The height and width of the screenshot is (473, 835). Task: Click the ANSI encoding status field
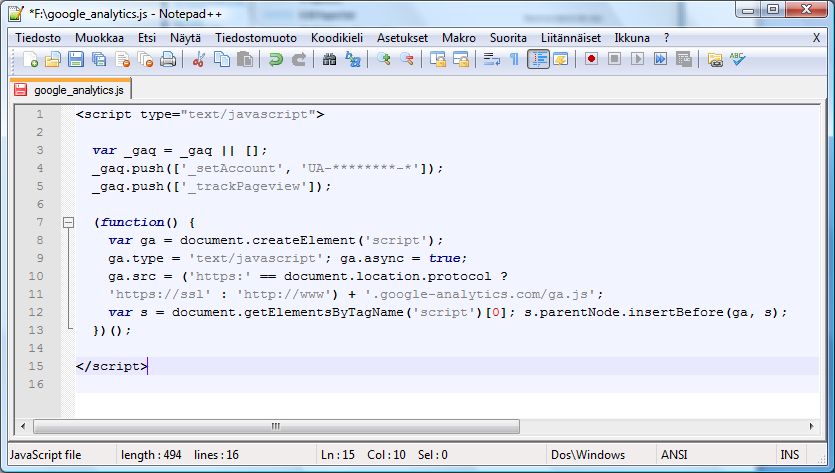pos(674,455)
